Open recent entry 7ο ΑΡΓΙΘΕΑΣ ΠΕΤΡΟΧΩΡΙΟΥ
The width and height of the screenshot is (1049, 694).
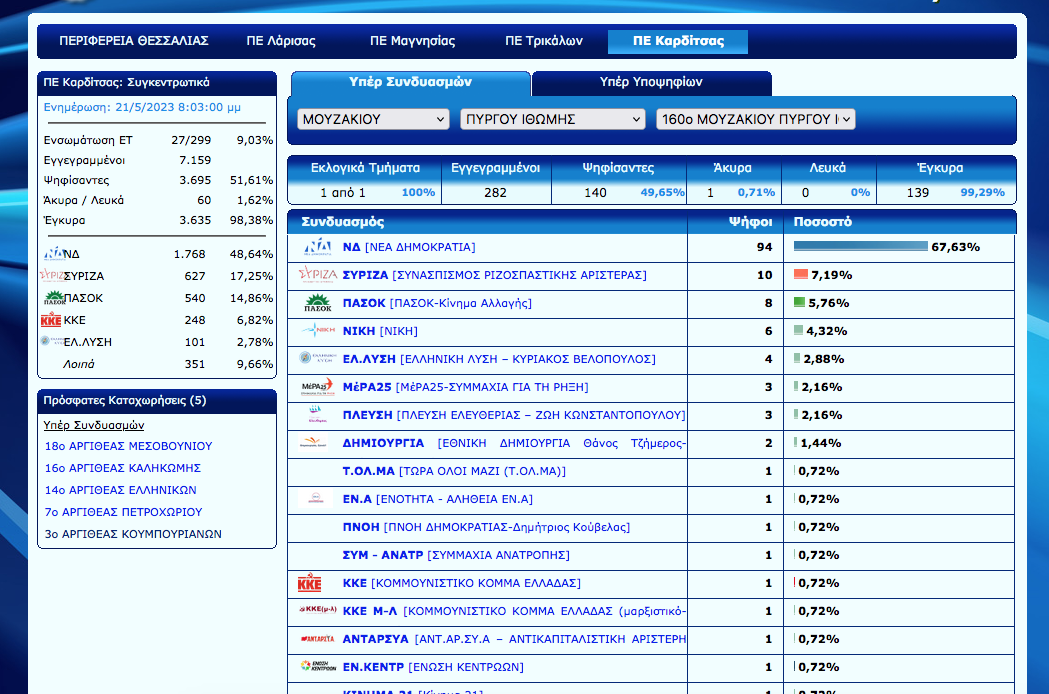[x=123, y=512]
